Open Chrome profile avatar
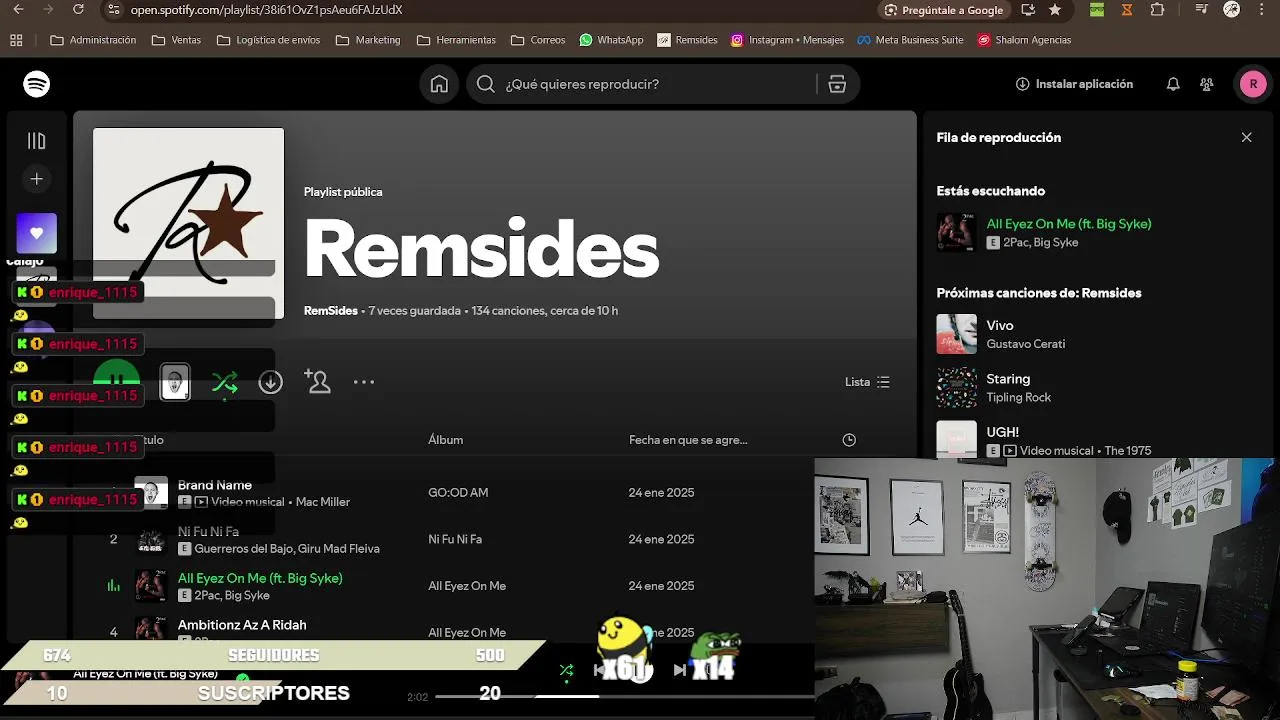This screenshot has width=1280, height=720. coord(1232,10)
